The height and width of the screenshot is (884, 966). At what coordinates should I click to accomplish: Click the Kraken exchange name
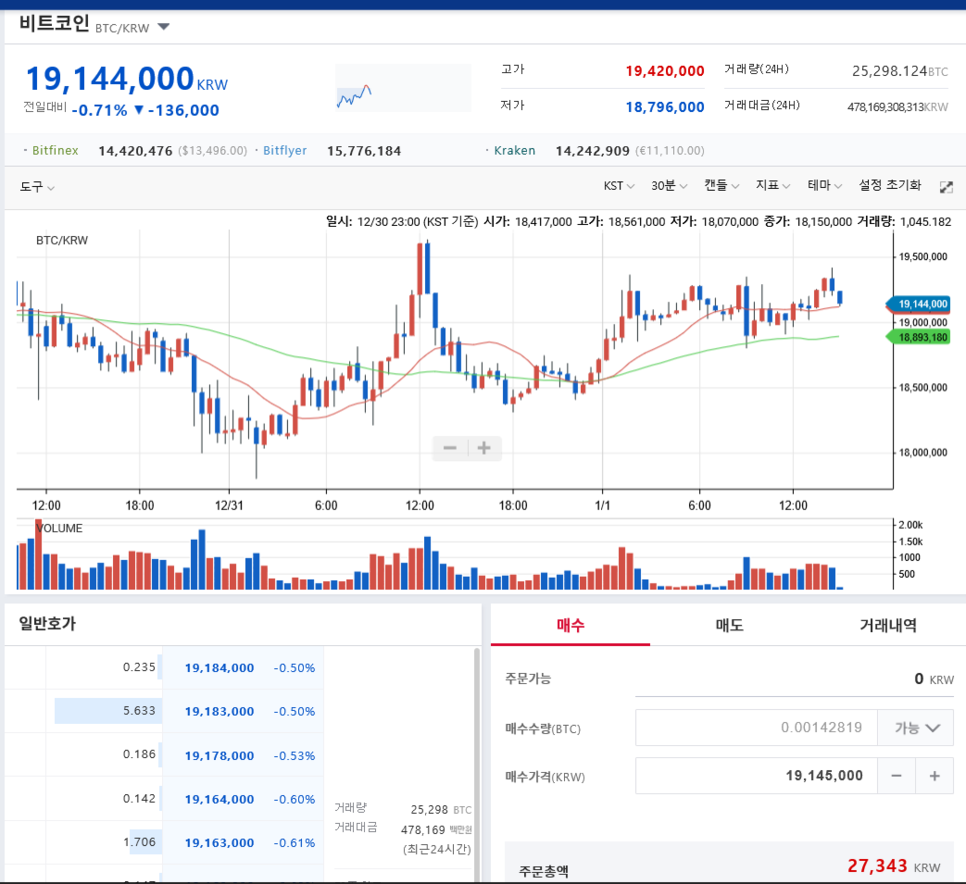514,150
